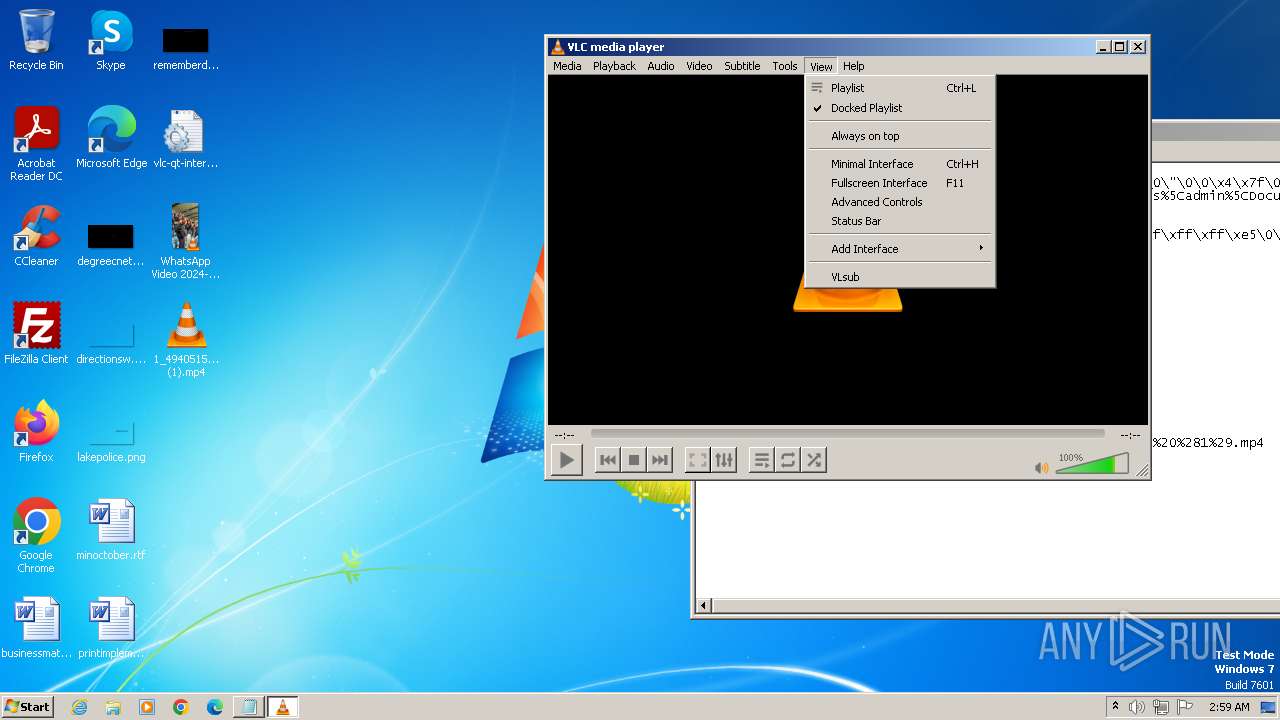Viewport: 1280px width, 720px height.
Task: Toggle the loop mode button
Action: [x=788, y=460]
